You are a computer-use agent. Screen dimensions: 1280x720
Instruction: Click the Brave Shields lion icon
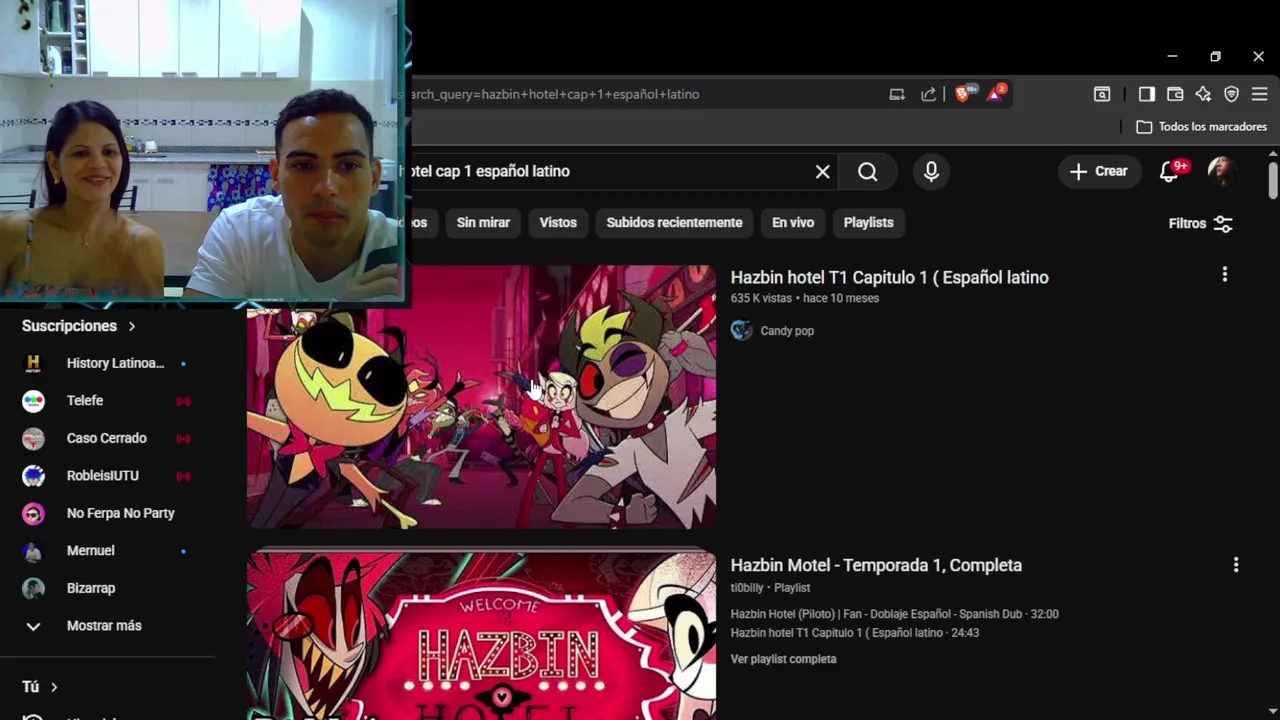pos(962,94)
